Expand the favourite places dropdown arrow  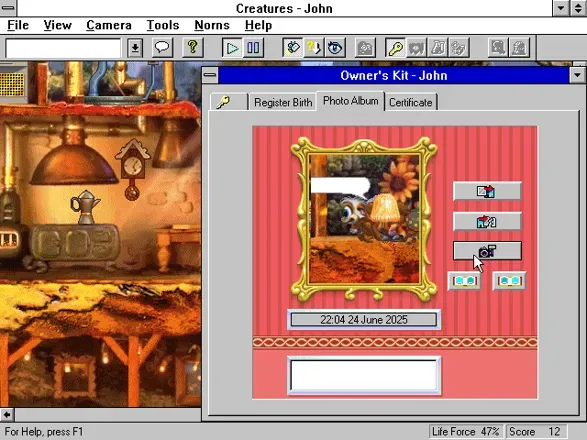coord(135,48)
